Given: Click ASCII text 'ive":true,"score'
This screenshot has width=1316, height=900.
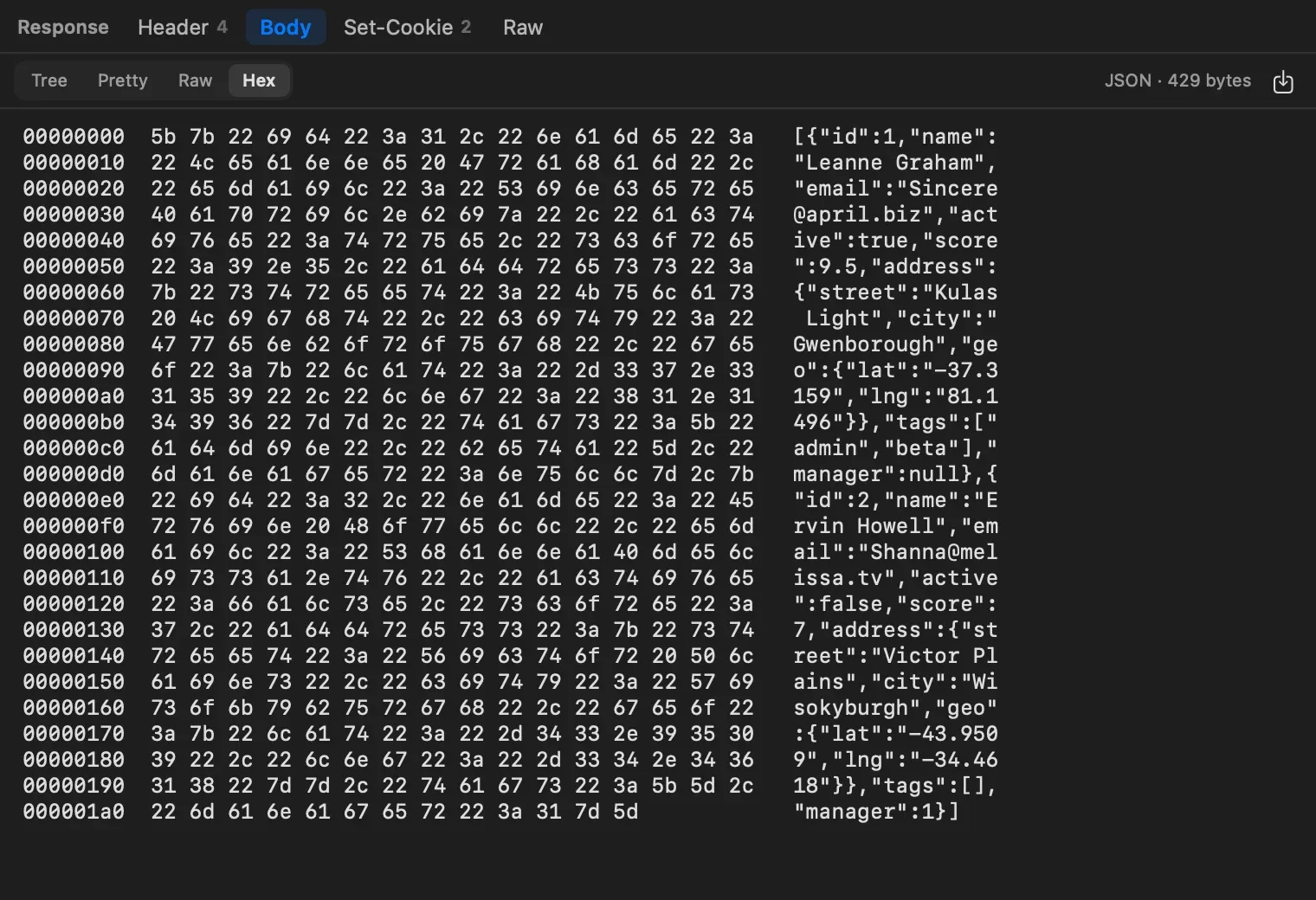Looking at the screenshot, I should pyautogui.click(x=895, y=241).
